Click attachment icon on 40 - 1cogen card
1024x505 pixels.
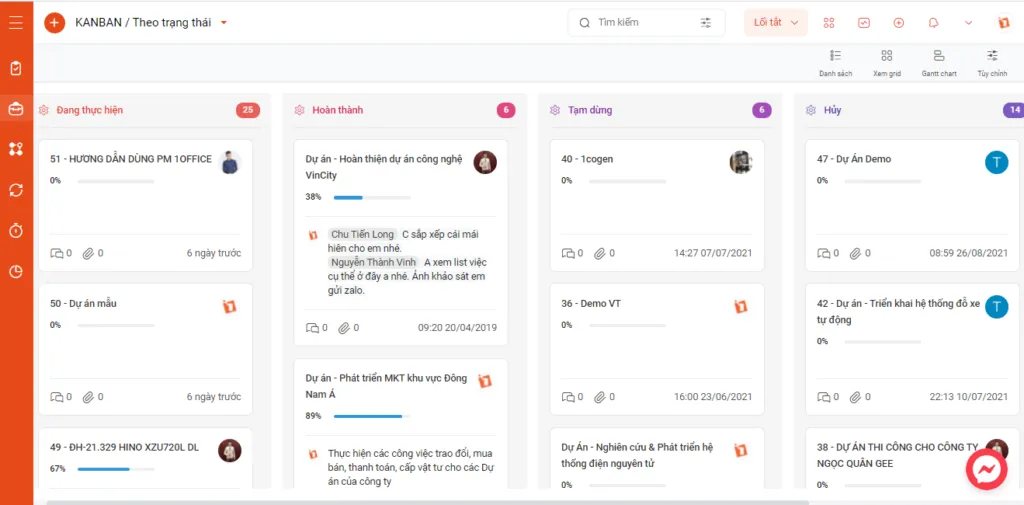(600, 253)
